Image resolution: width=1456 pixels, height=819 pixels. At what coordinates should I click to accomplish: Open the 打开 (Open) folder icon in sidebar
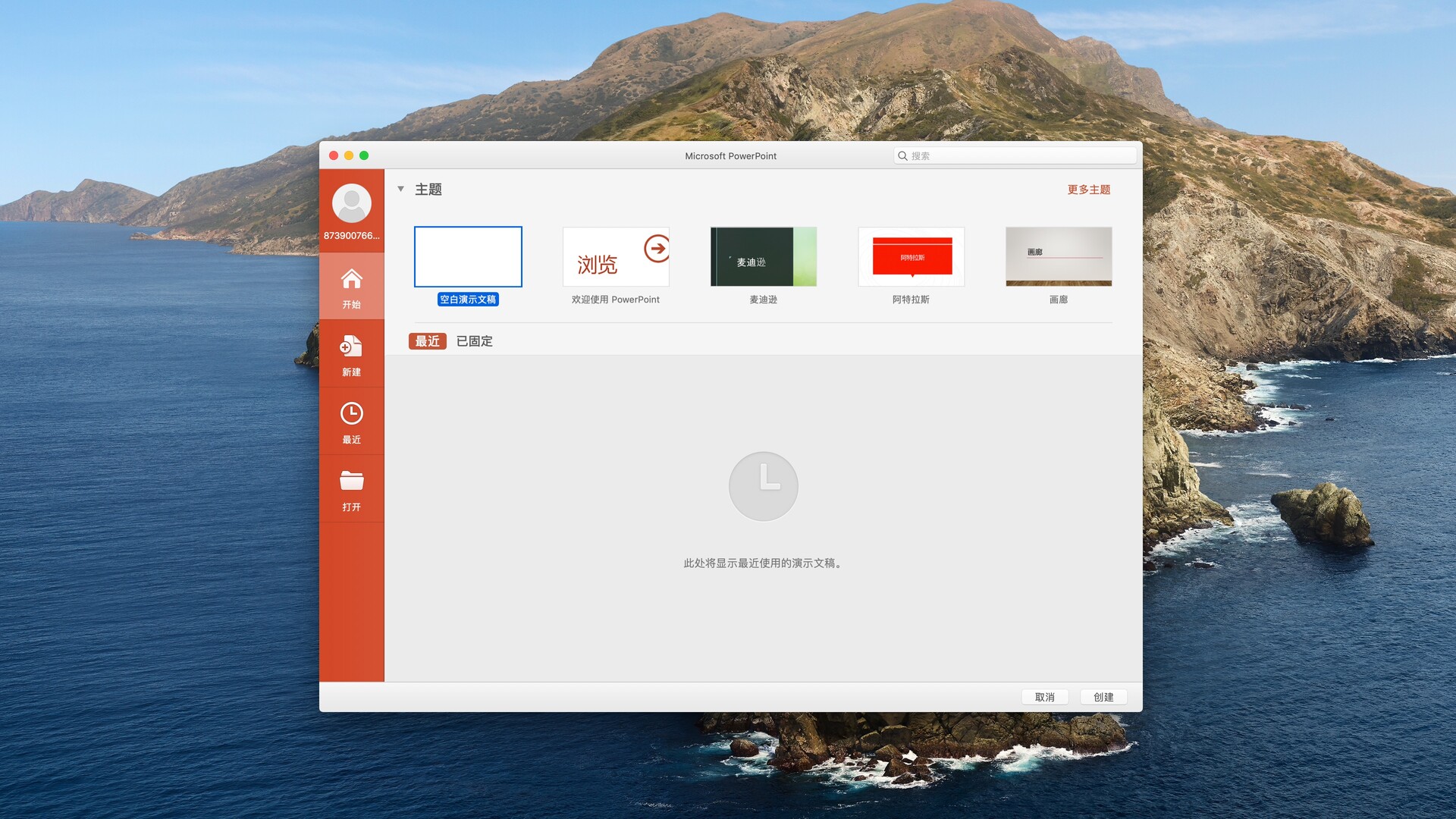[x=351, y=488]
